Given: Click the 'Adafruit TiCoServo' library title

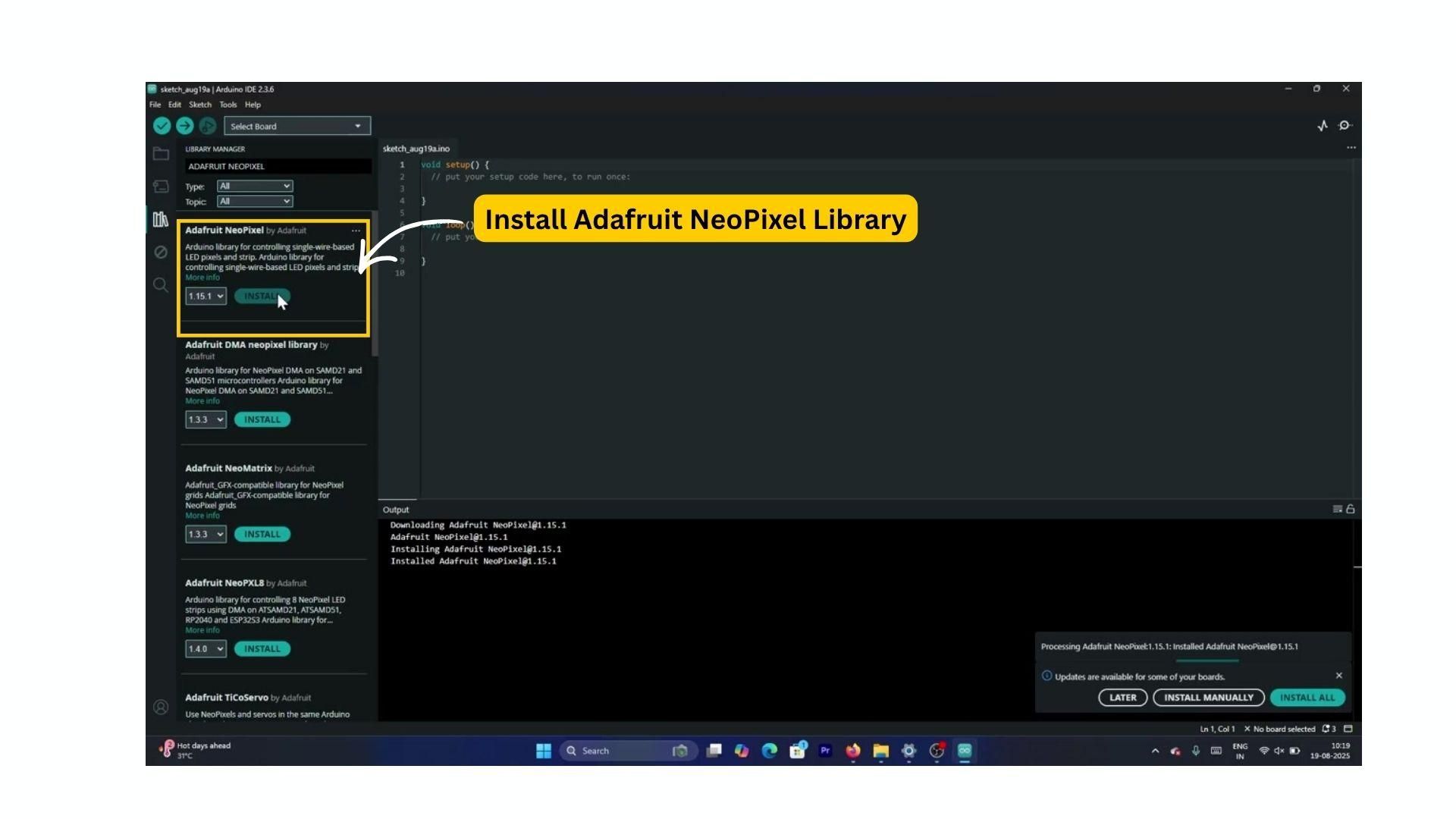Looking at the screenshot, I should (227, 698).
